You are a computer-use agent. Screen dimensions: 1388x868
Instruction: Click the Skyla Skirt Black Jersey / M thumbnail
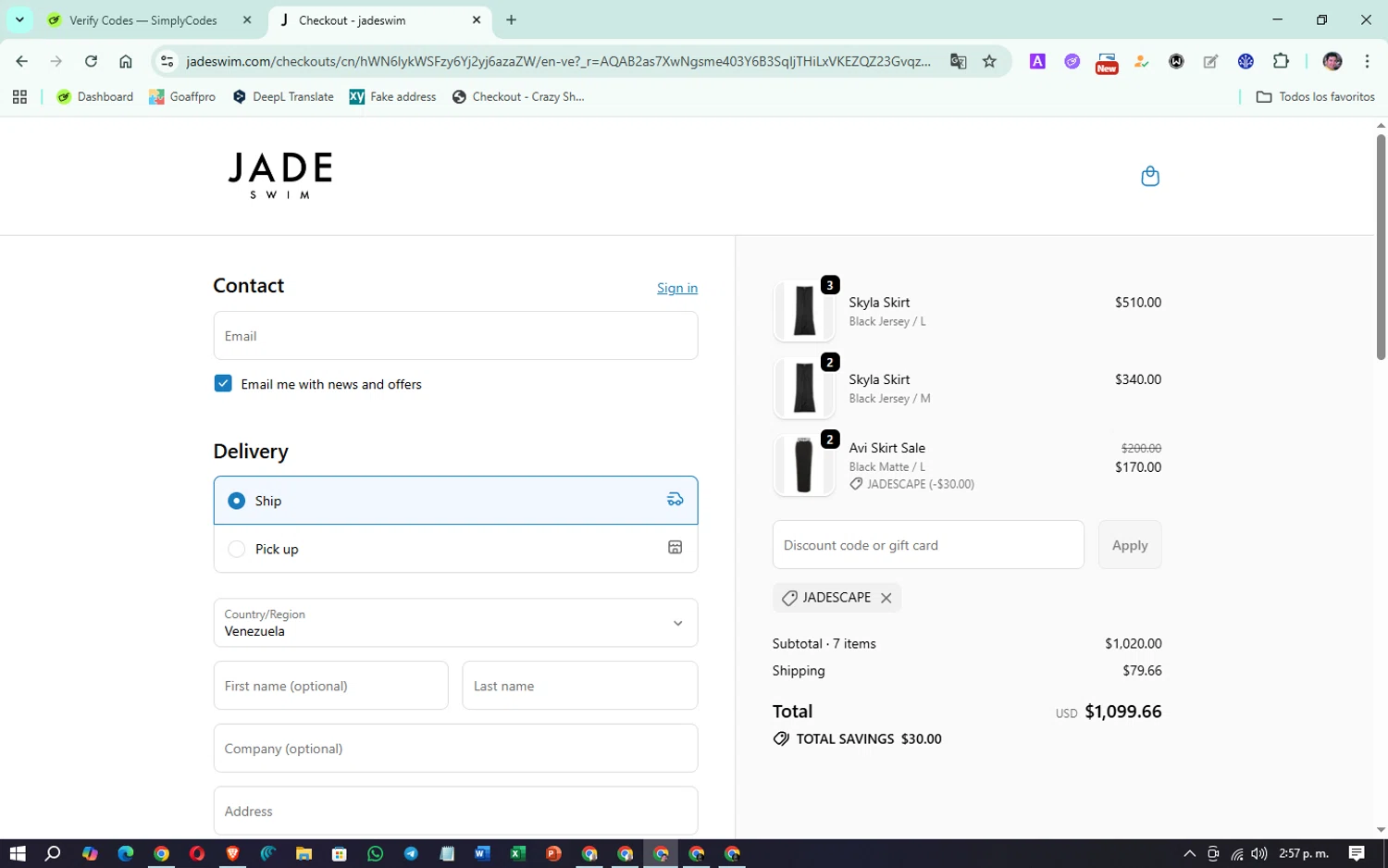803,388
